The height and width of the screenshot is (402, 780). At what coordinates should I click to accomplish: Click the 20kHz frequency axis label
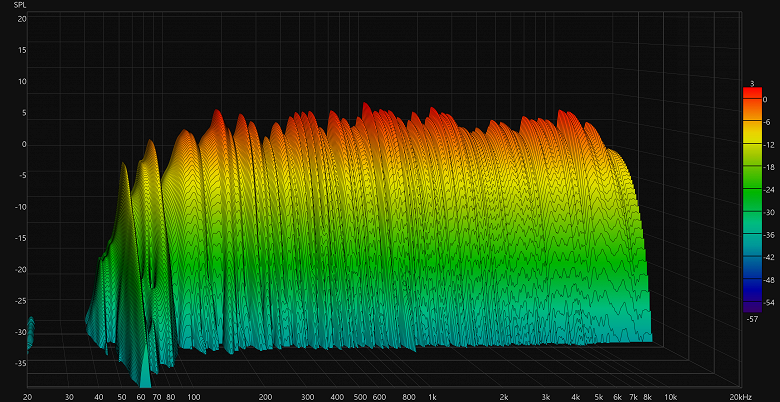(x=742, y=397)
